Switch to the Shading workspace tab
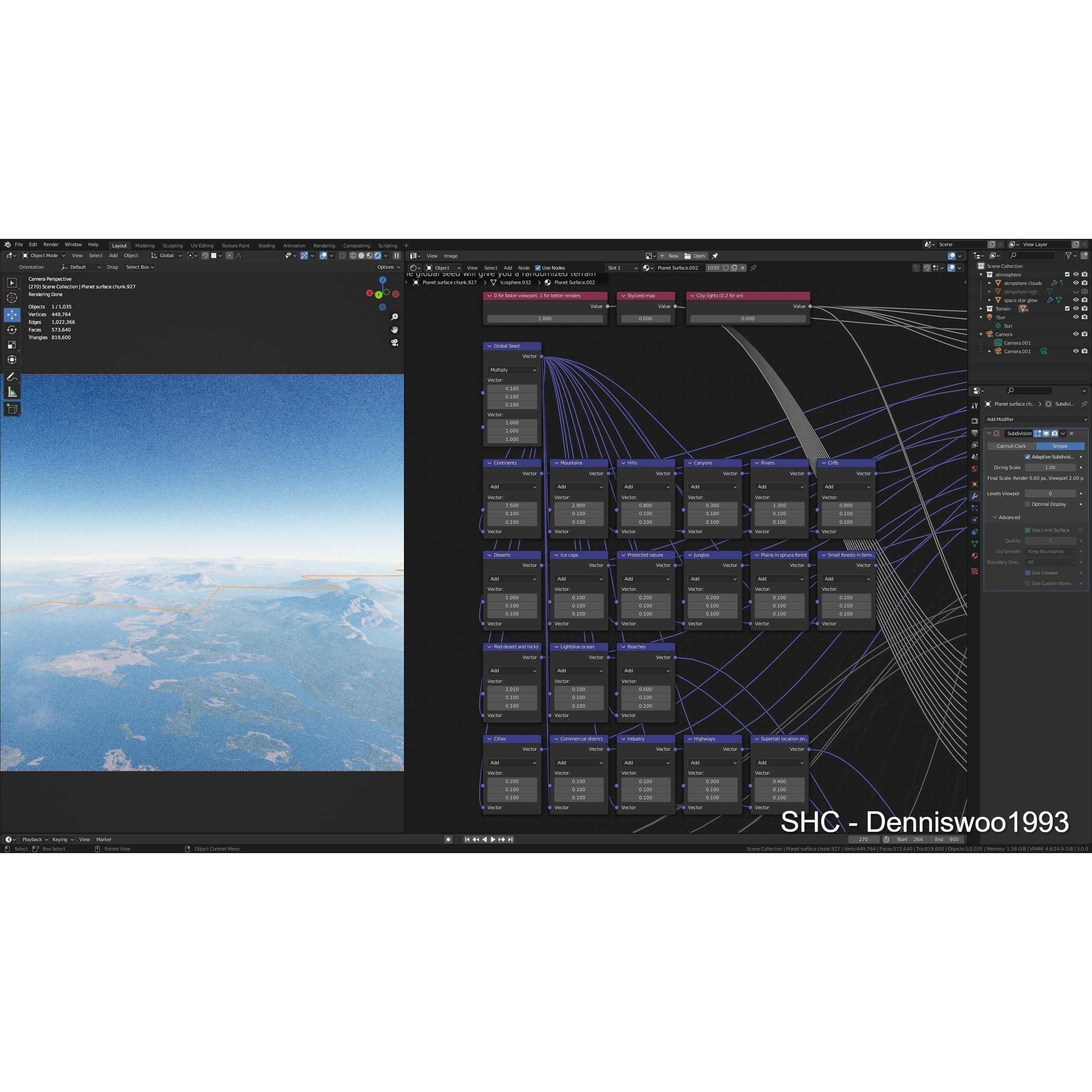 tap(266, 245)
